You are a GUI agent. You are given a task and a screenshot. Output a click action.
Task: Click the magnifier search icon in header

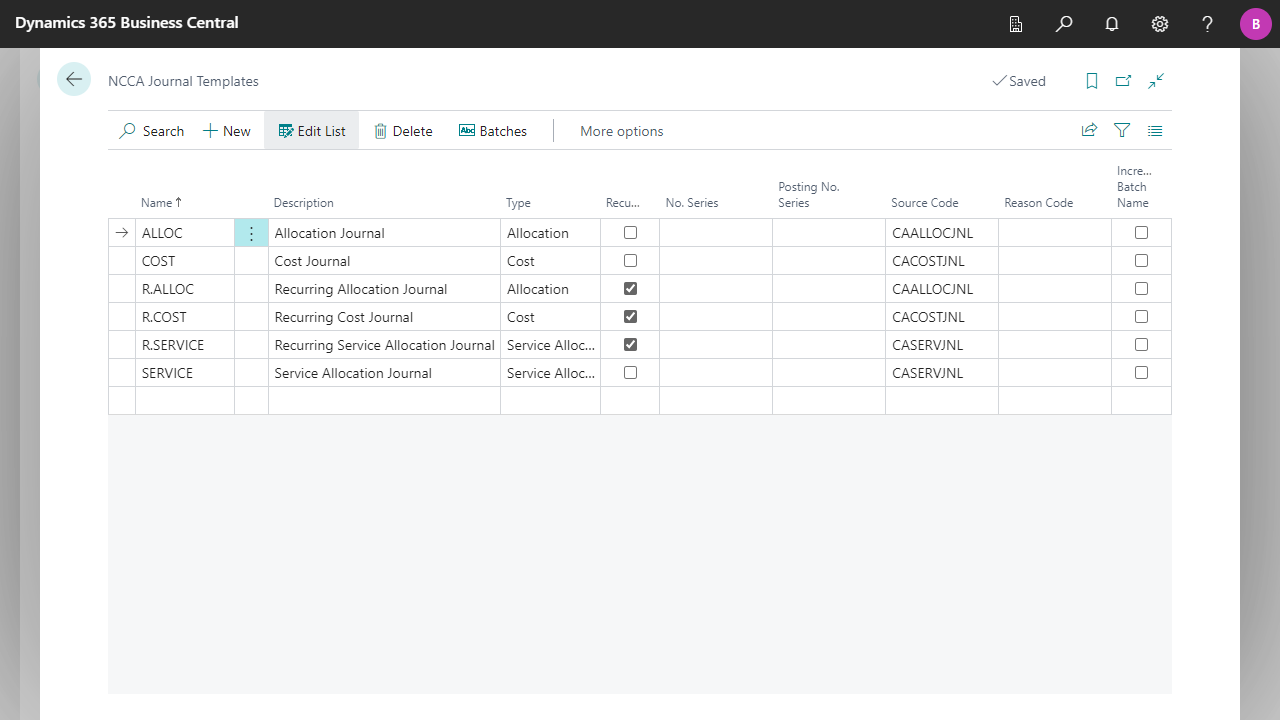(x=1064, y=24)
